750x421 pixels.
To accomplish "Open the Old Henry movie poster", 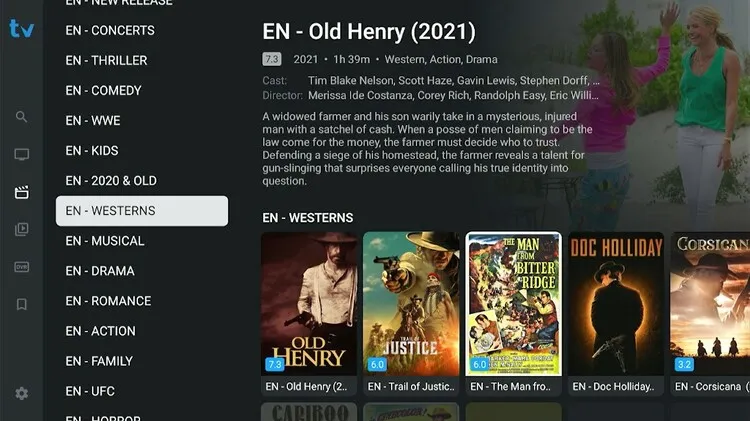I will [309, 314].
